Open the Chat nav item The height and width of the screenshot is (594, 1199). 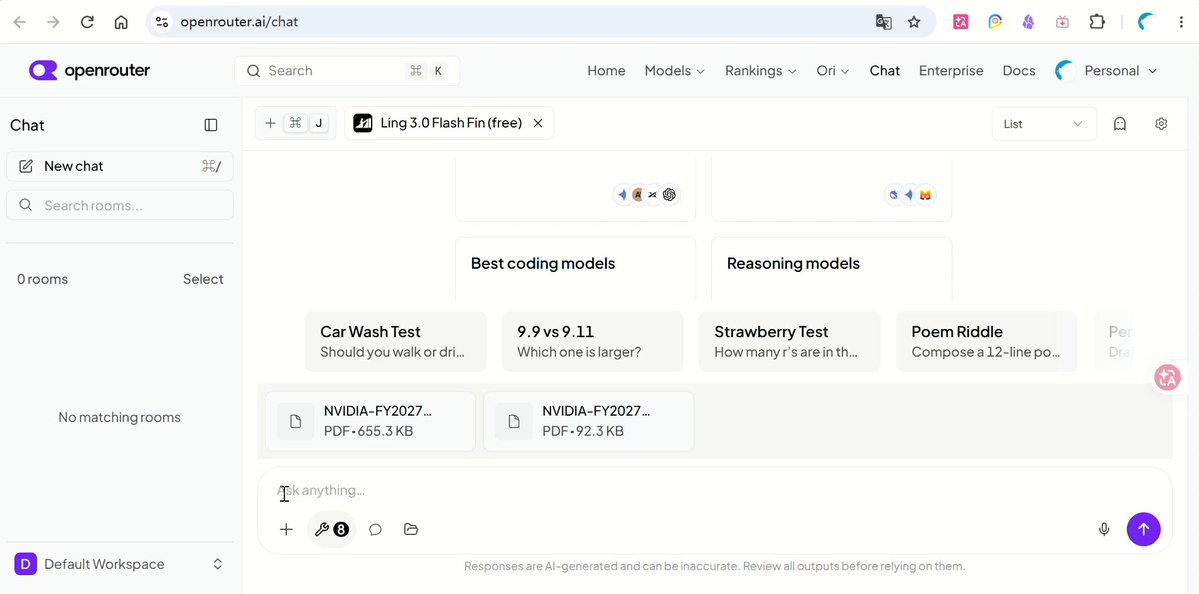(885, 70)
